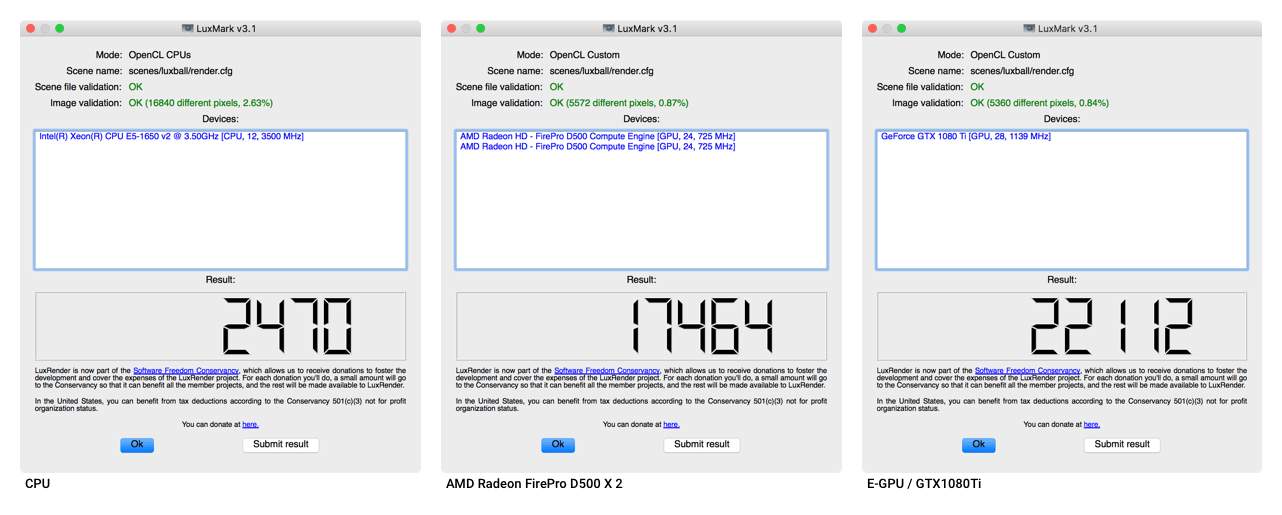Minimize the FirePro D500 result window
Screen dimensions: 1282x515
tap(467, 29)
